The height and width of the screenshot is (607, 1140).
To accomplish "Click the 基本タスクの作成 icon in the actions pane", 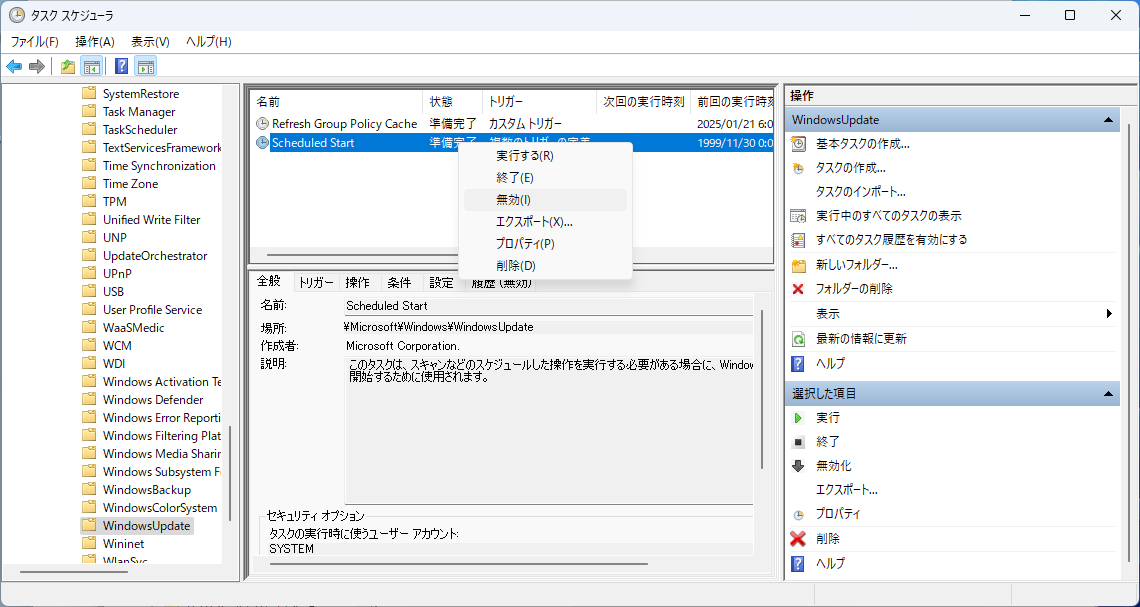I will [x=798, y=144].
